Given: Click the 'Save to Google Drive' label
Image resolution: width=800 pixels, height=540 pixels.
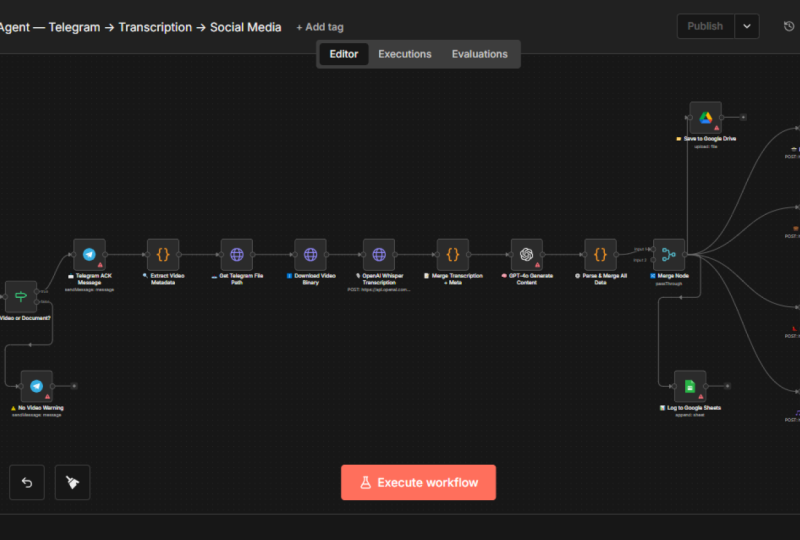Looking at the screenshot, I should point(706,139).
